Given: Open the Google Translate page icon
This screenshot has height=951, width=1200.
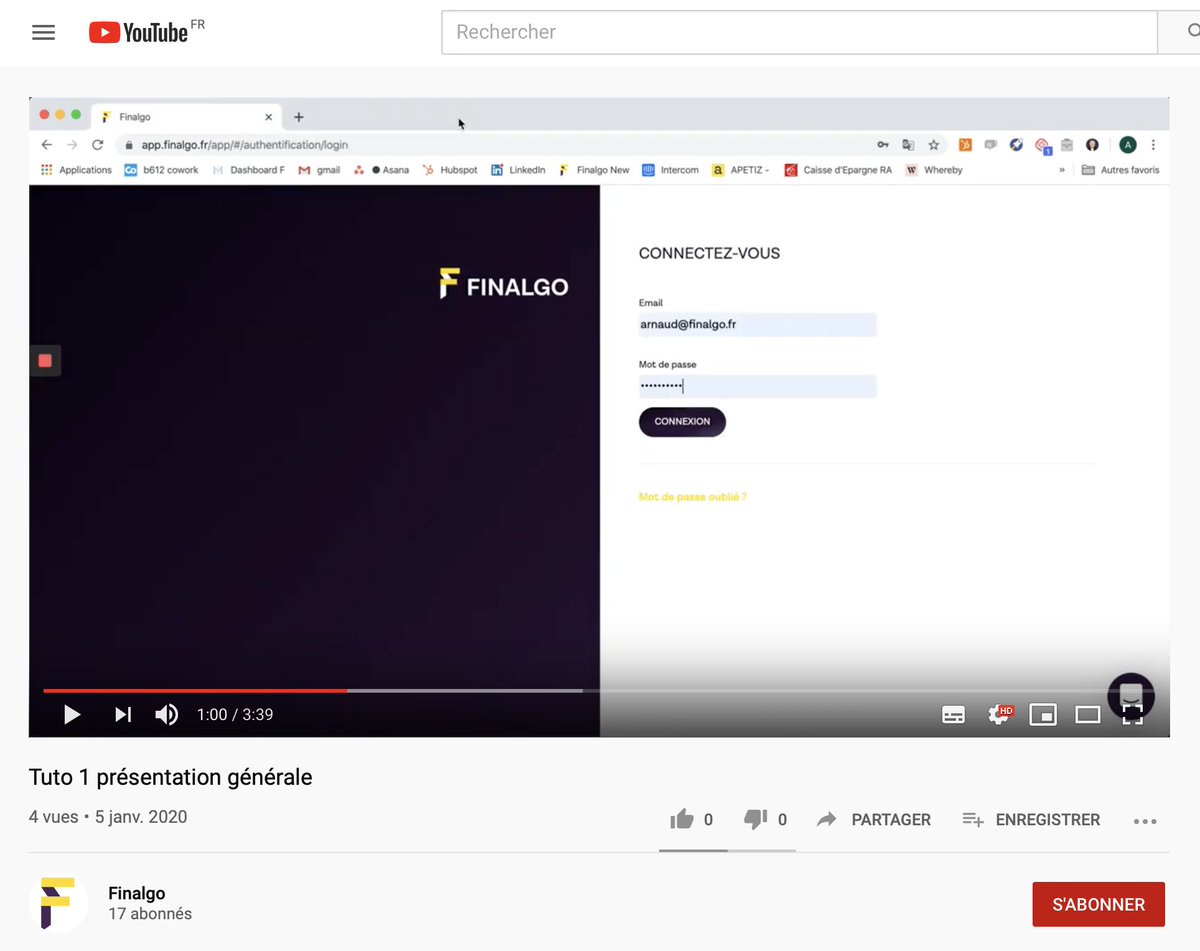Looking at the screenshot, I should point(908,145).
